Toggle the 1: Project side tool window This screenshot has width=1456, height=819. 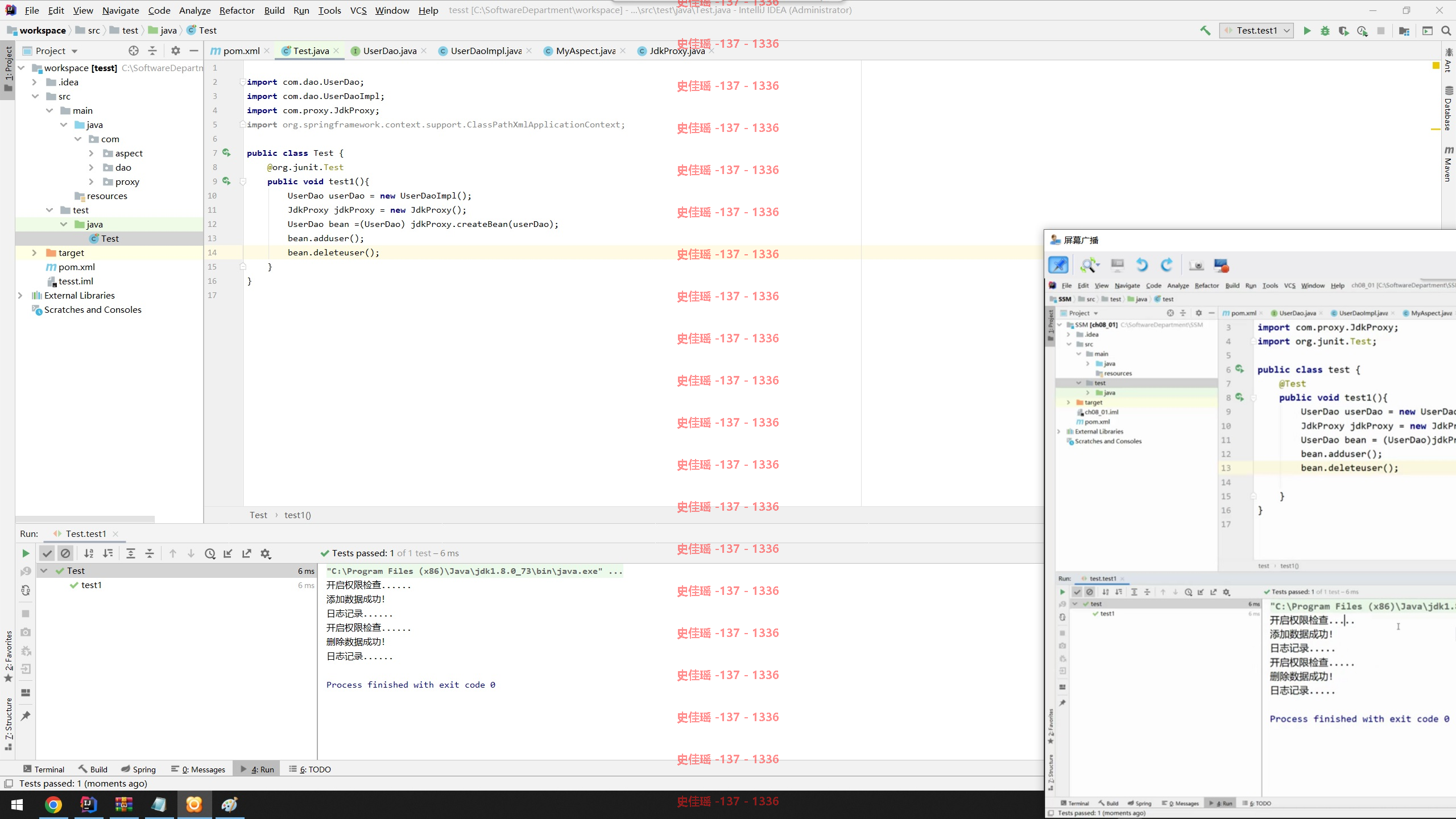[8, 69]
